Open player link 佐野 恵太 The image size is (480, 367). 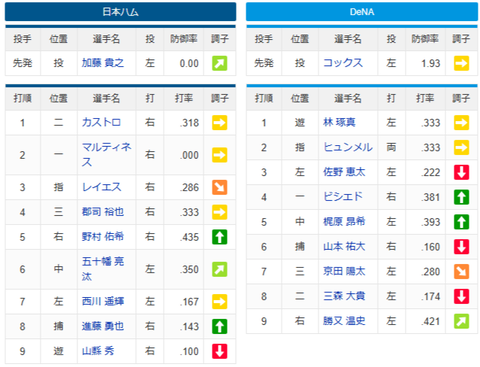coord(344,172)
